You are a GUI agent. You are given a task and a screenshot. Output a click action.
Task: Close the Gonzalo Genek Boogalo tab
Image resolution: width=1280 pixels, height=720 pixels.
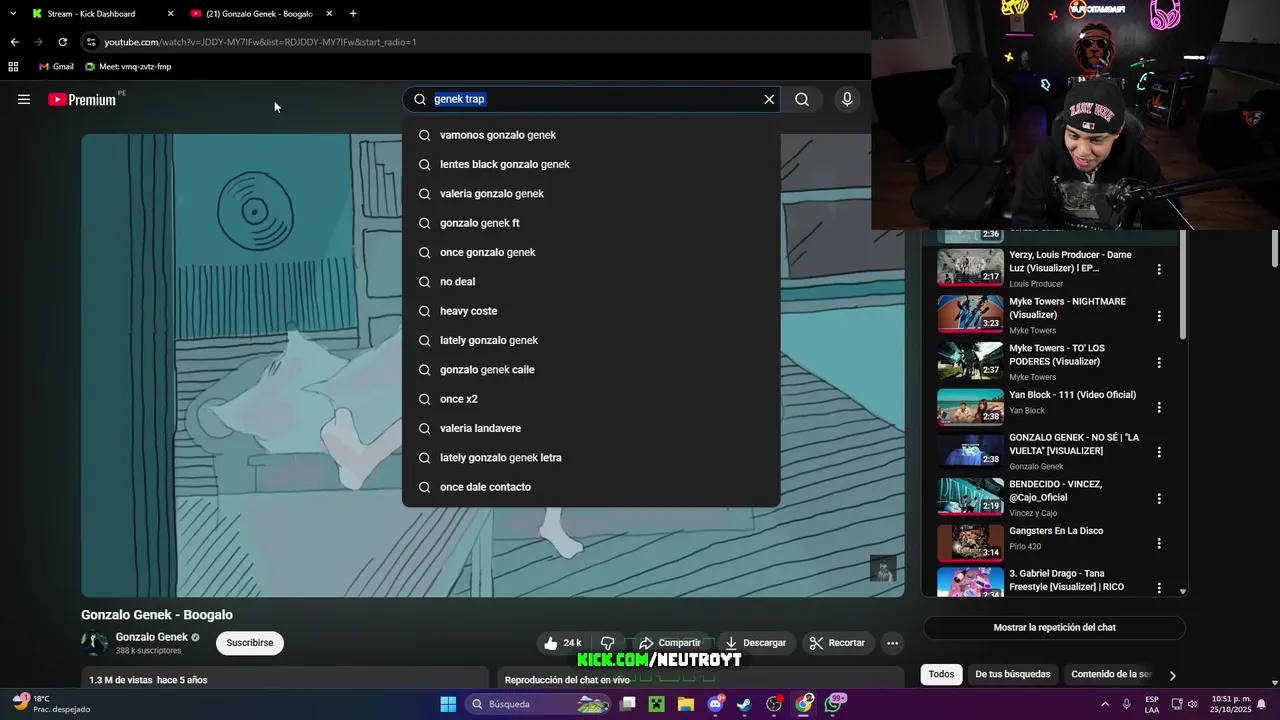pyautogui.click(x=329, y=14)
